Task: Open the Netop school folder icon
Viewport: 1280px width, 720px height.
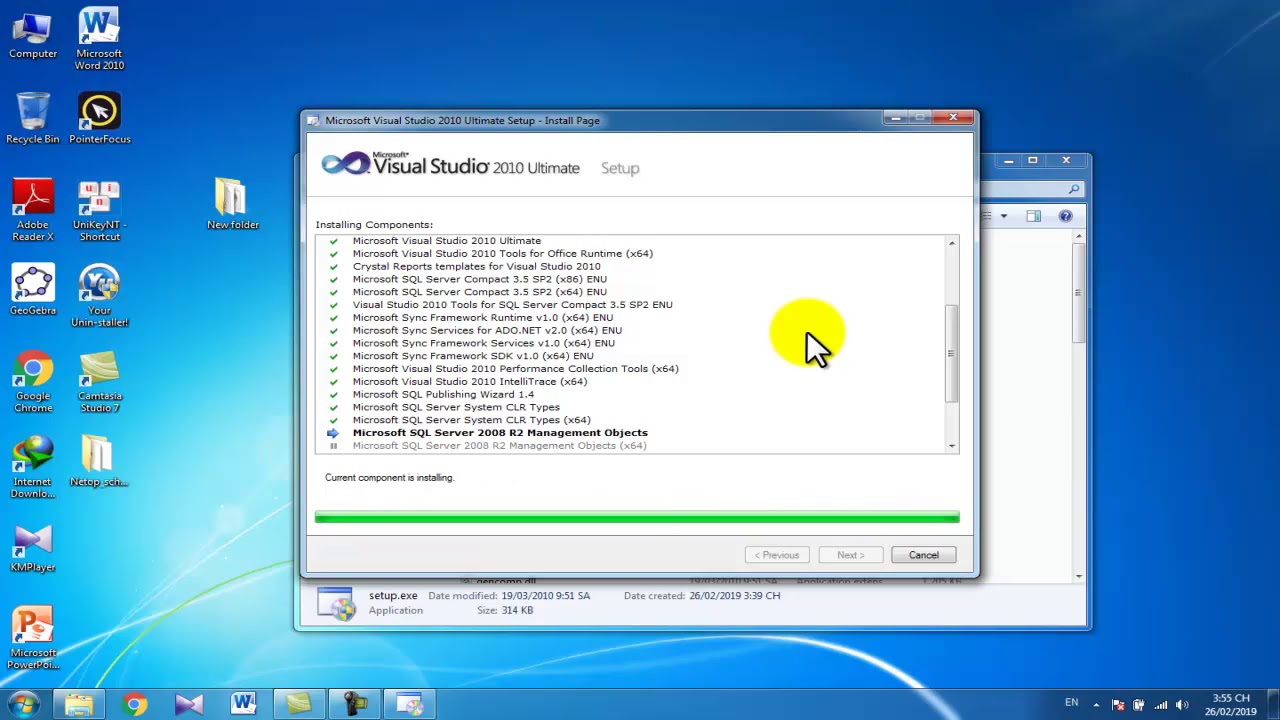Action: point(99,461)
